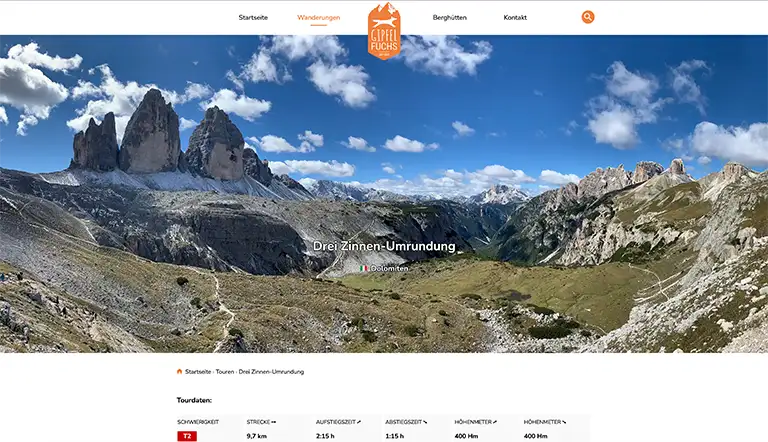Navigate to Berghütten in the top menu
Viewport: 768px width, 442px height.
450,17
